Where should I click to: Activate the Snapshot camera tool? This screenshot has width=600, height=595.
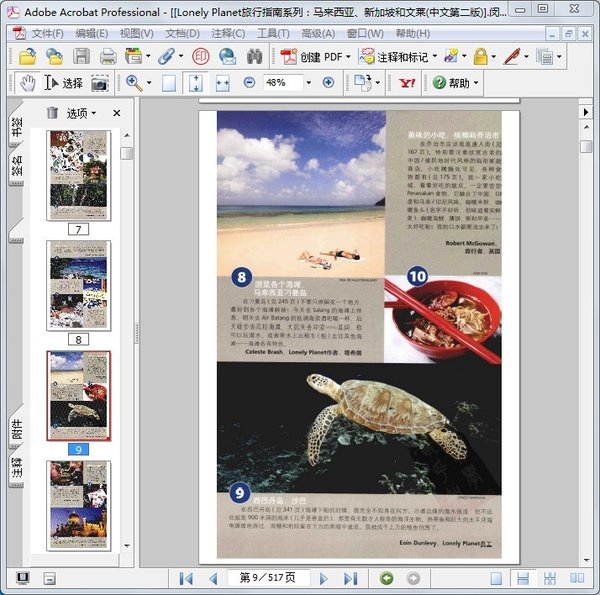pyautogui.click(x=100, y=83)
